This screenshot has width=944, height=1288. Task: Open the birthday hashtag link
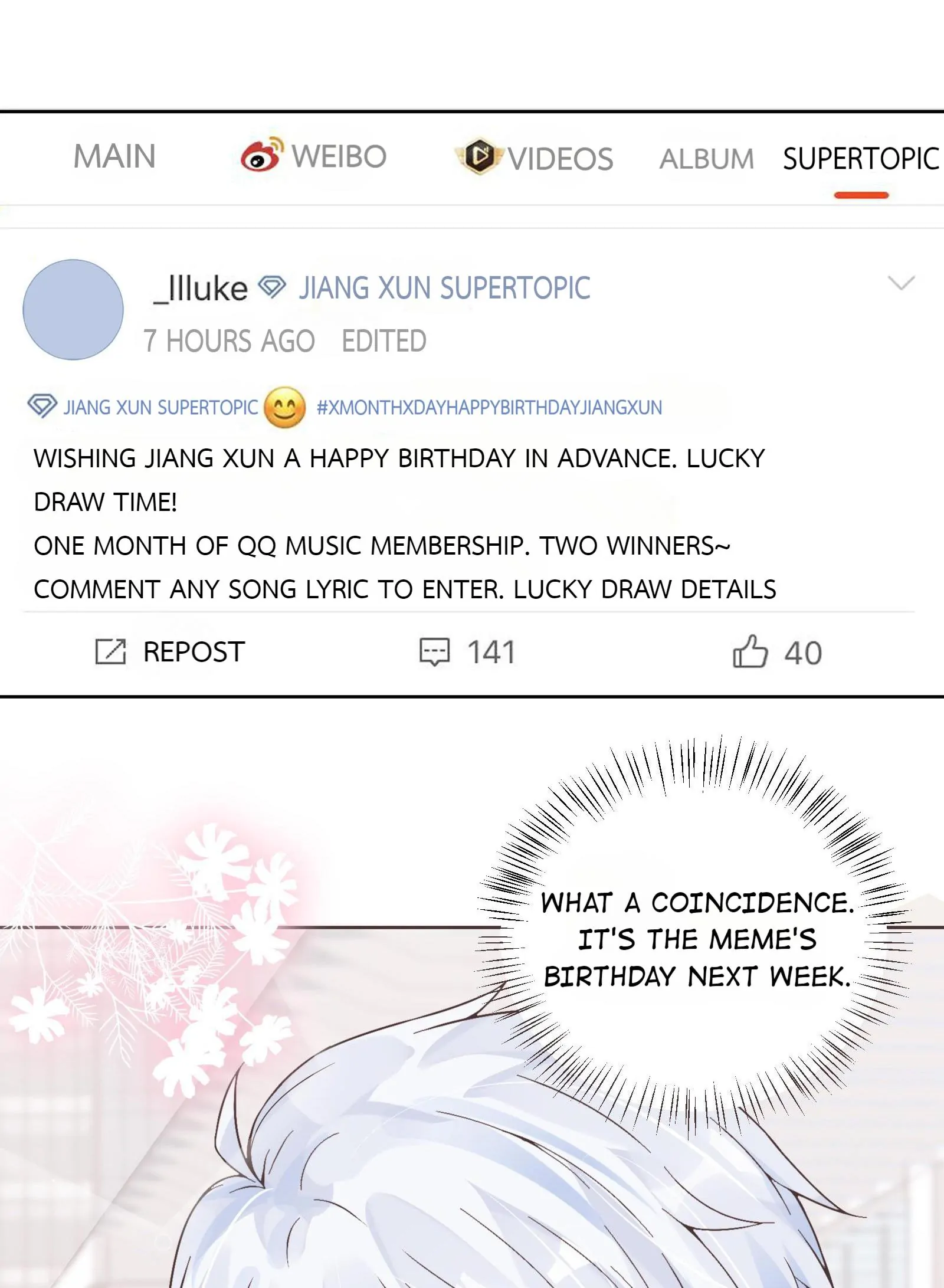click(489, 408)
